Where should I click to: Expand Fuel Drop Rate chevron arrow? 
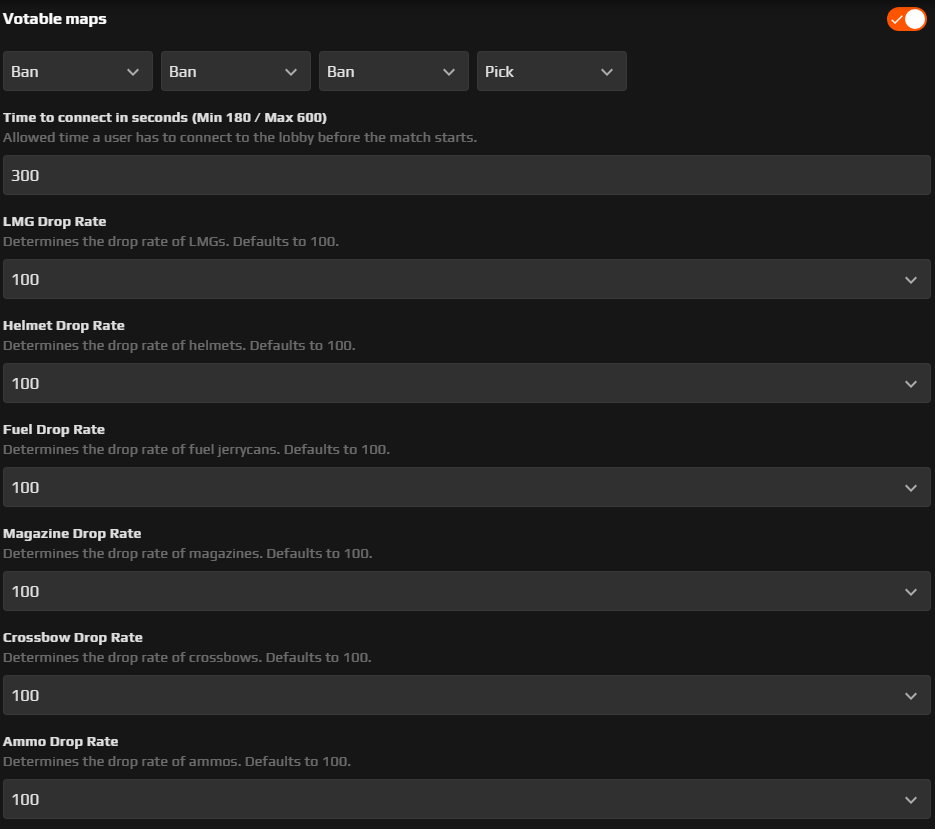(911, 488)
